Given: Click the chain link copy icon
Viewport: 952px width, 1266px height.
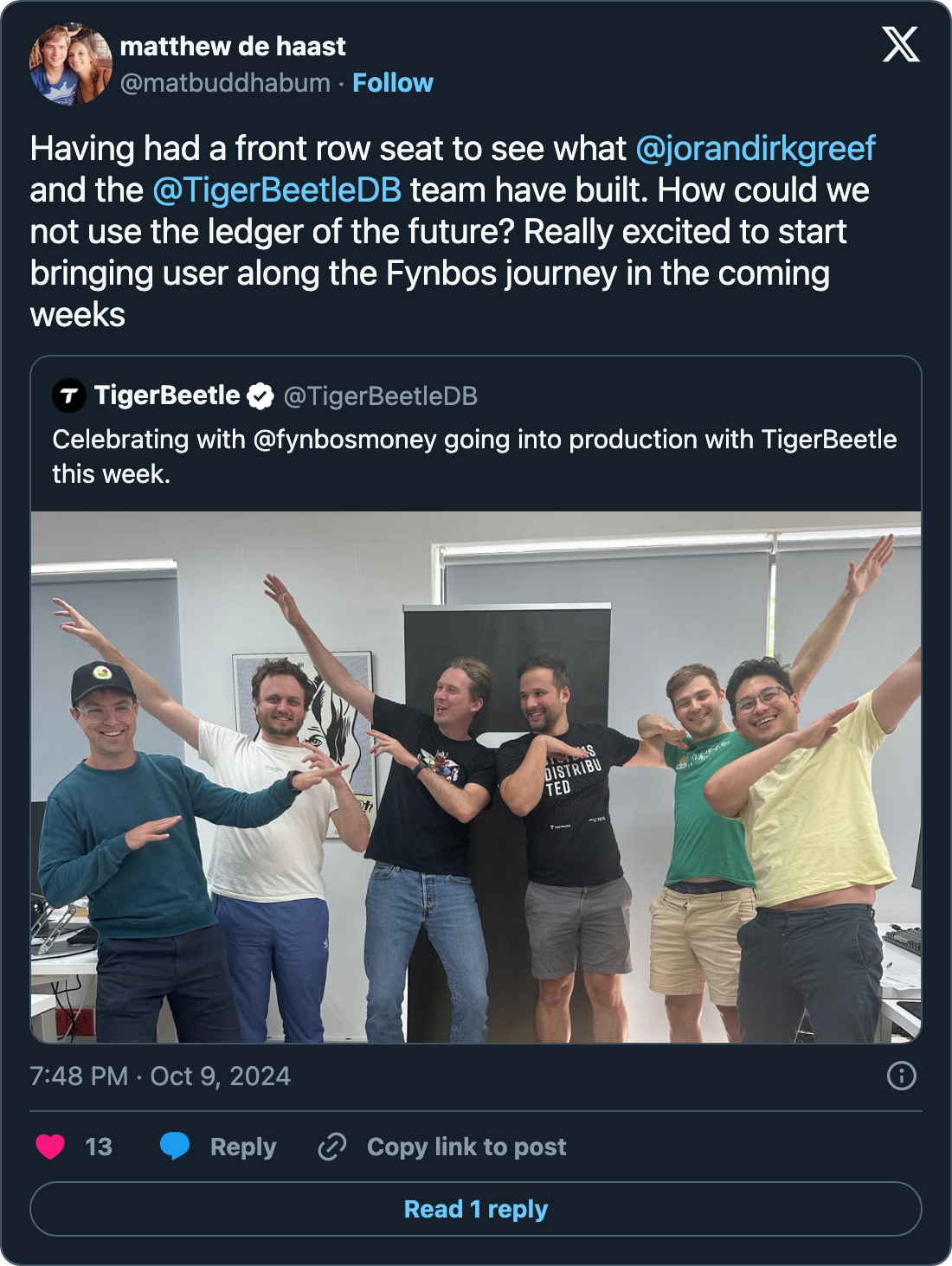Looking at the screenshot, I should coord(332,1147).
